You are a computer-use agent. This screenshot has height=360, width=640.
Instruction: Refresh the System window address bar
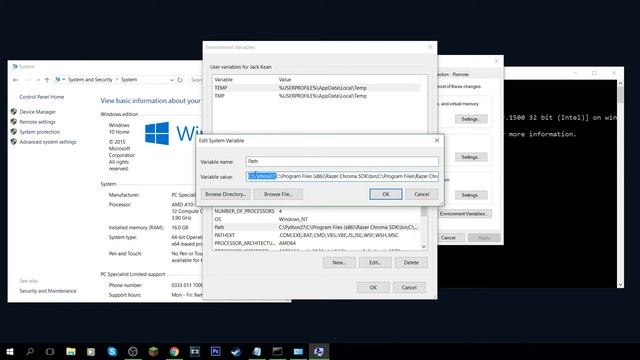coord(180,80)
